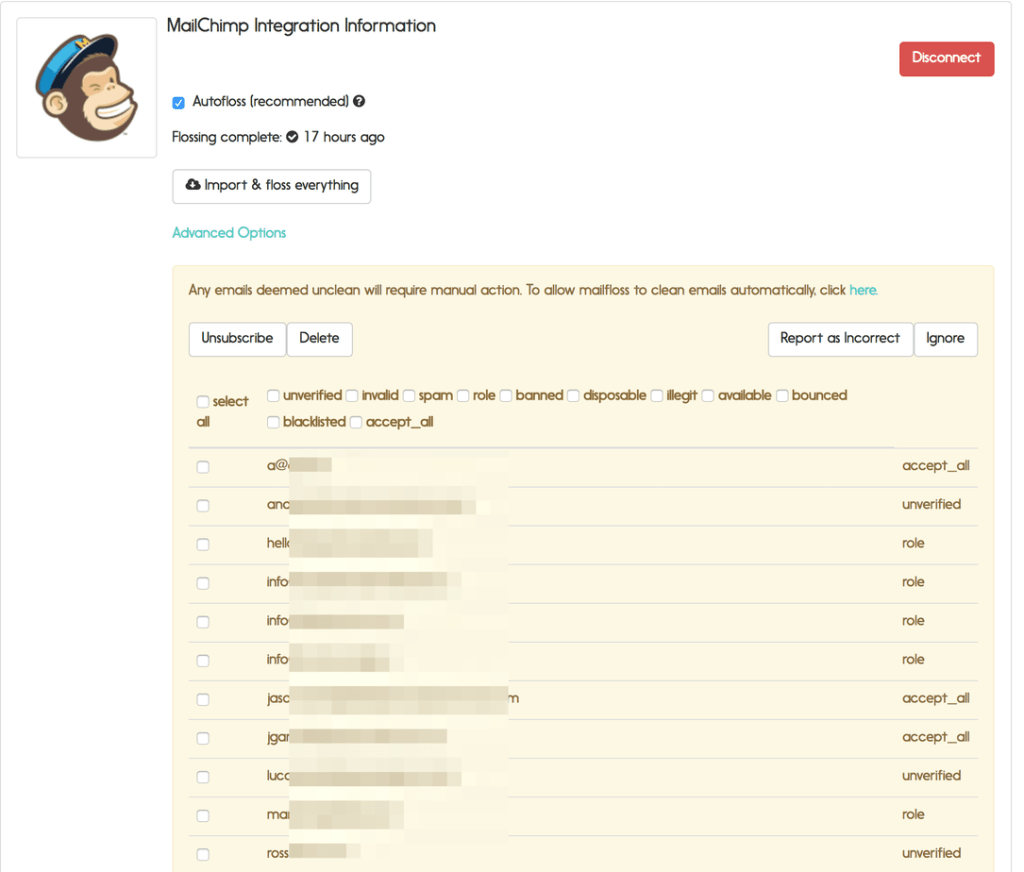Click the MailChimp Integration Information heading
The image size is (1024, 872).
point(301,25)
